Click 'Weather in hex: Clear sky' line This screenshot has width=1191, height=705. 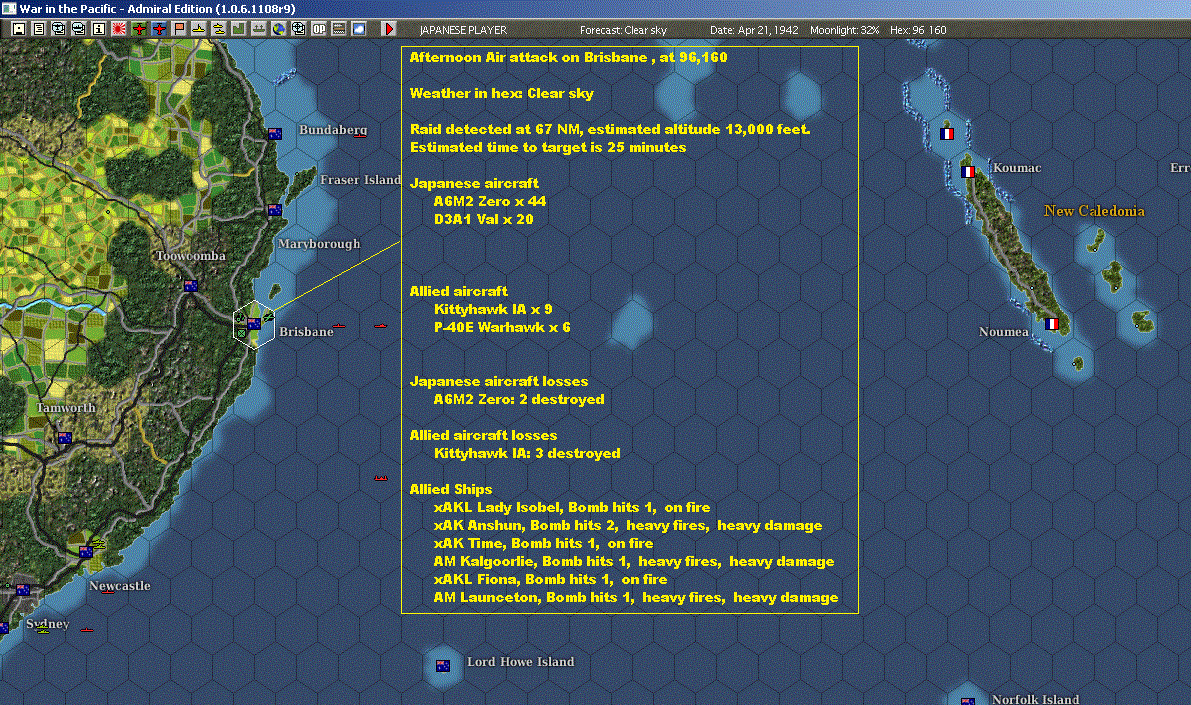(501, 93)
